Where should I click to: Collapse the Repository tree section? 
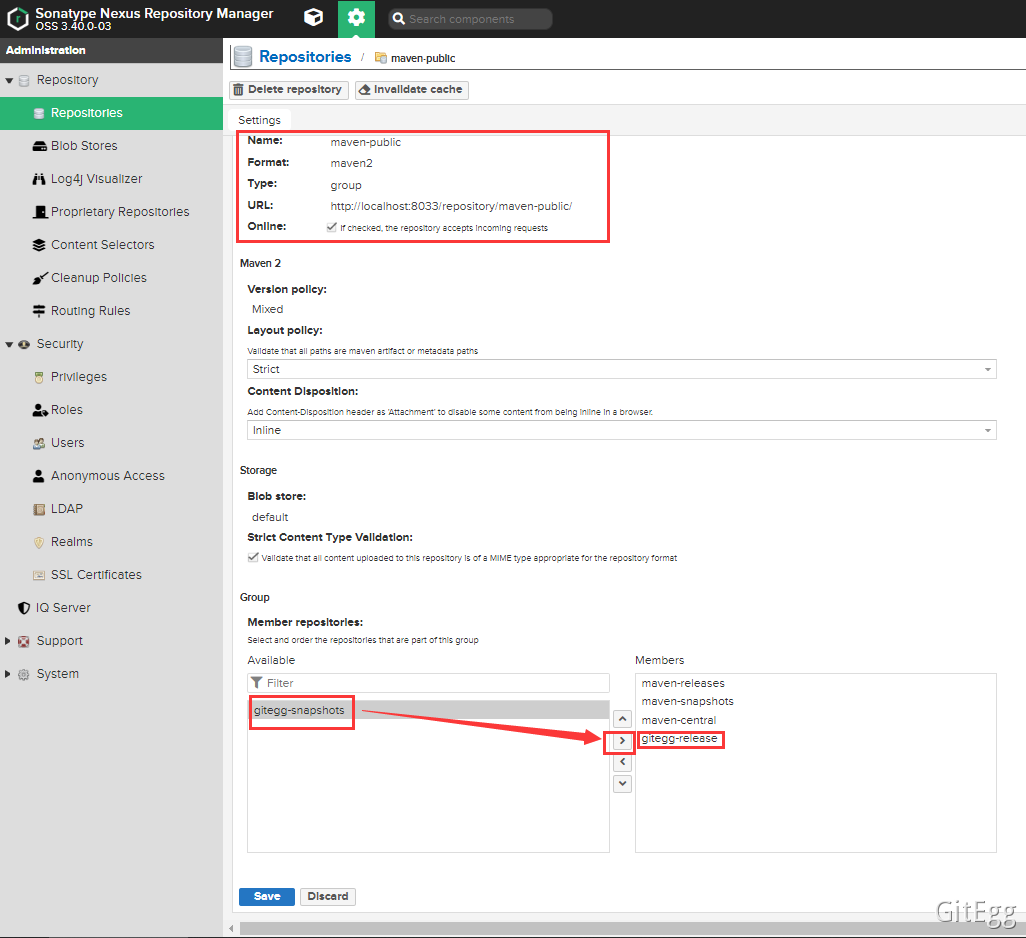click(9, 80)
